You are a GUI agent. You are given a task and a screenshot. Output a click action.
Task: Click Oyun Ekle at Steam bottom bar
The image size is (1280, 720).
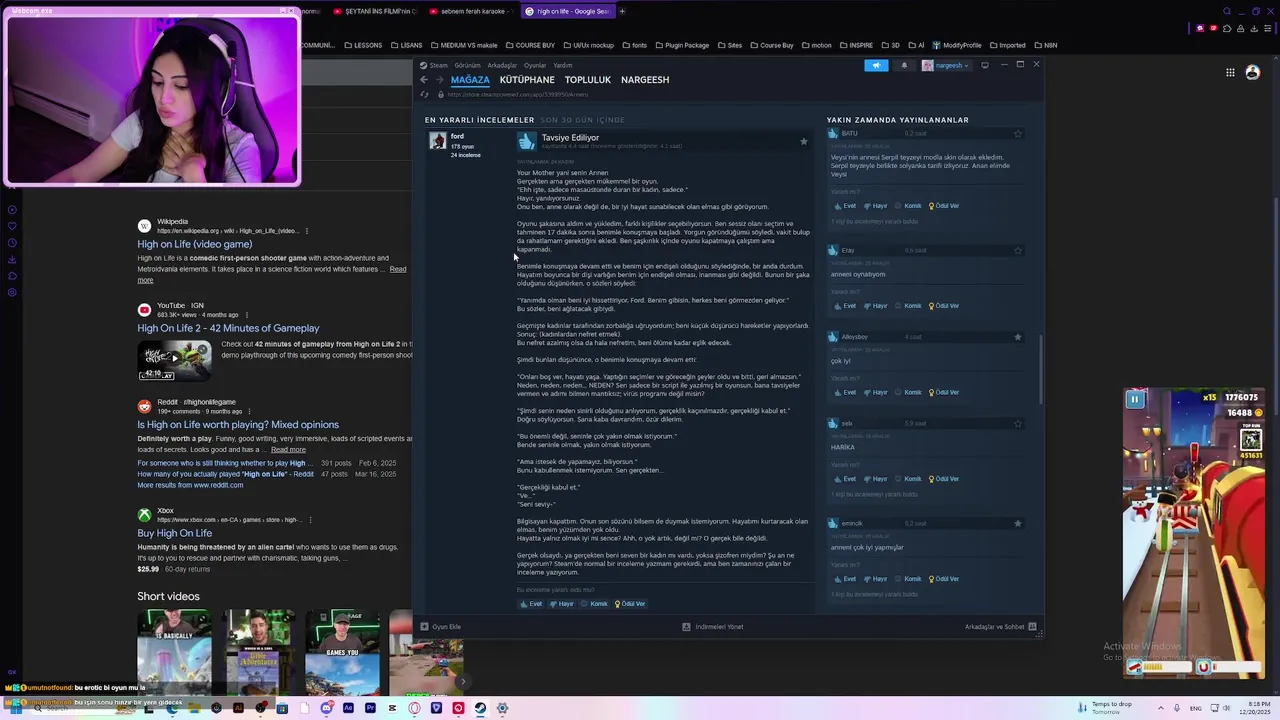[x=440, y=627]
